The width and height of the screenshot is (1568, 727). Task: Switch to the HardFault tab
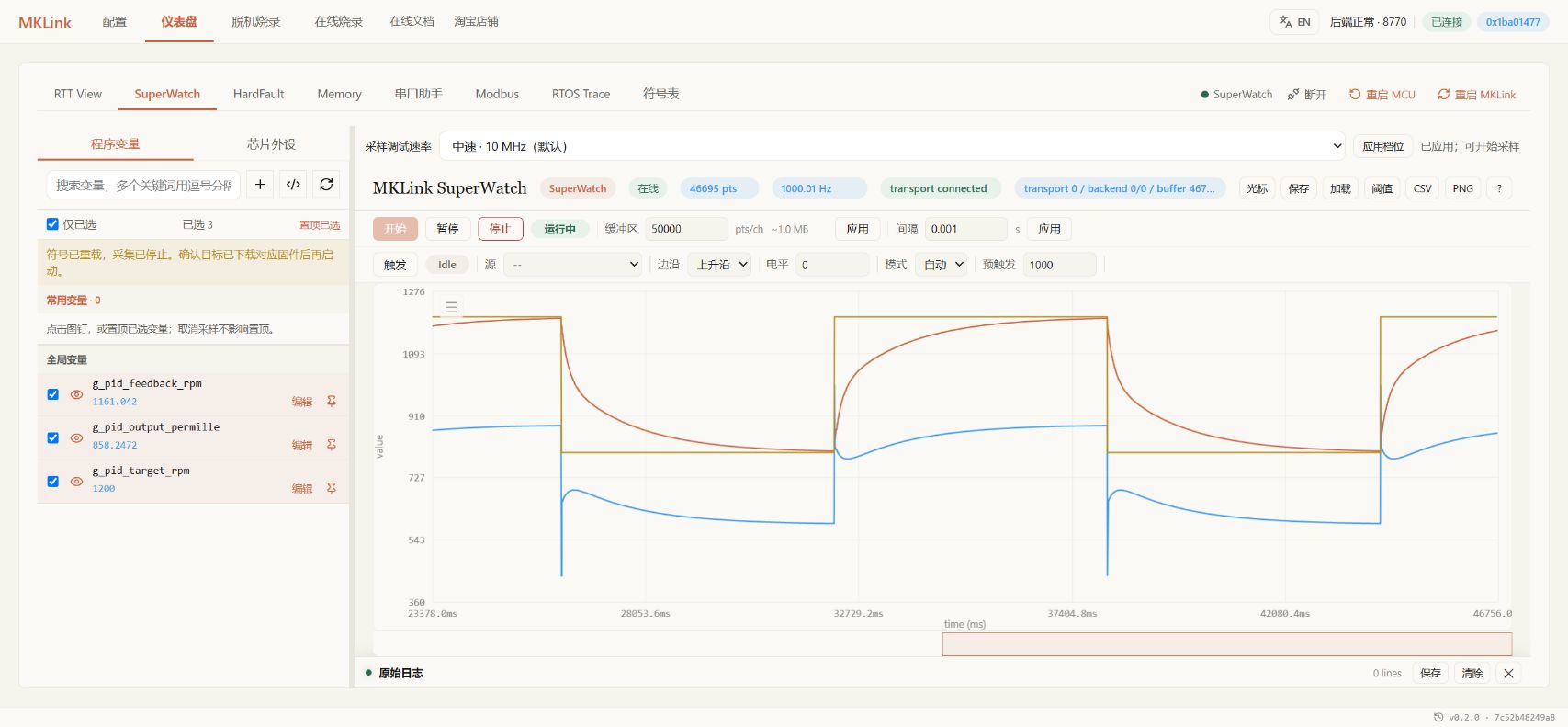click(258, 94)
